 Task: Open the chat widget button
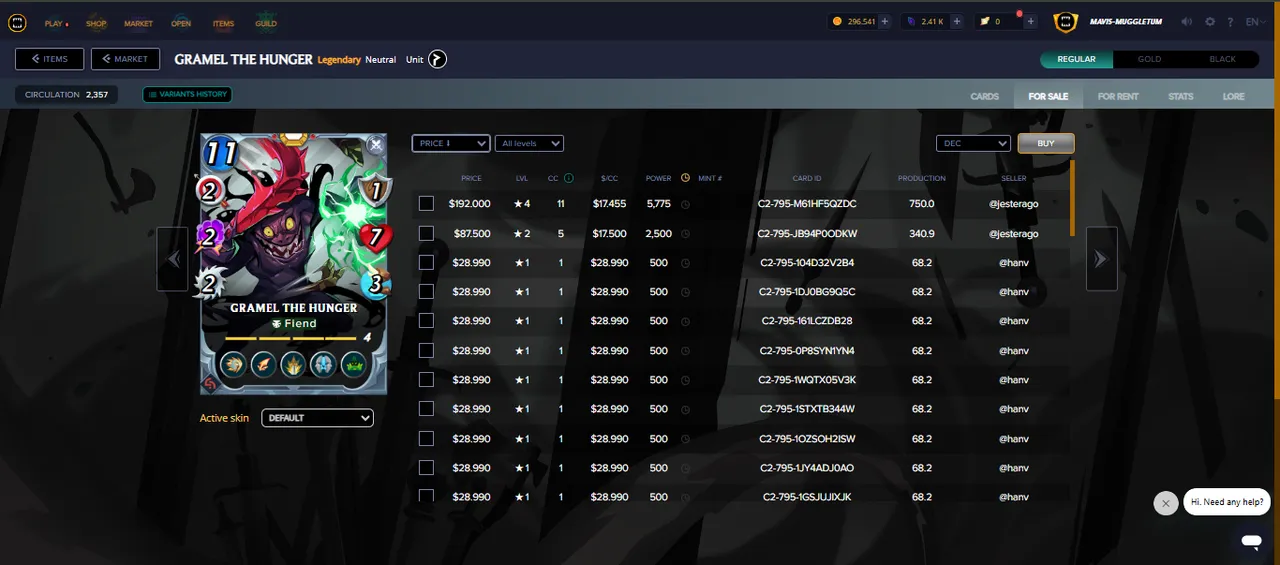click(1251, 541)
